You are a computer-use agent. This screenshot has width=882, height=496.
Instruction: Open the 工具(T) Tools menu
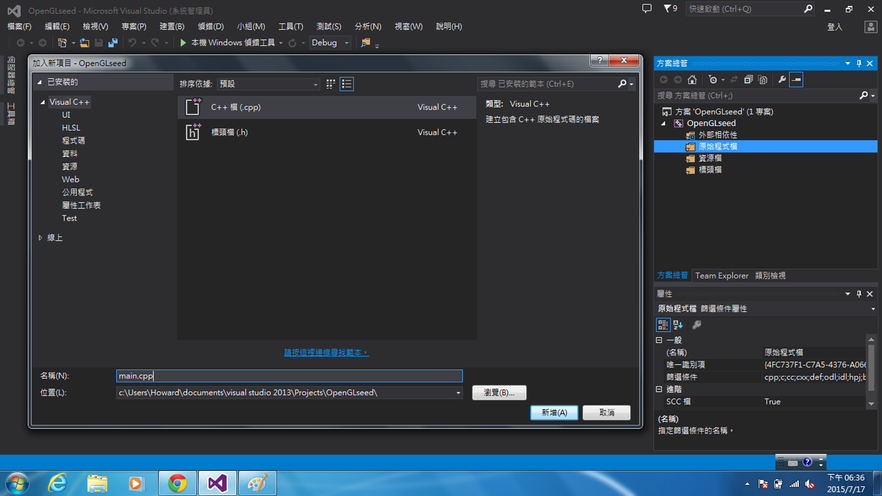click(290, 26)
